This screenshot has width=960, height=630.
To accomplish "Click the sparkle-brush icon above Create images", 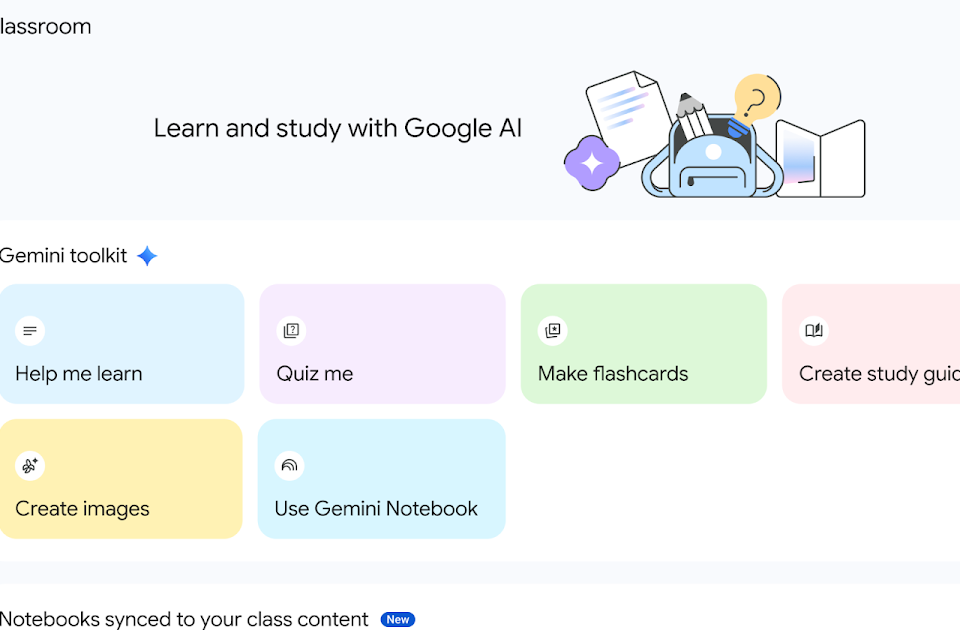I will [x=29, y=466].
